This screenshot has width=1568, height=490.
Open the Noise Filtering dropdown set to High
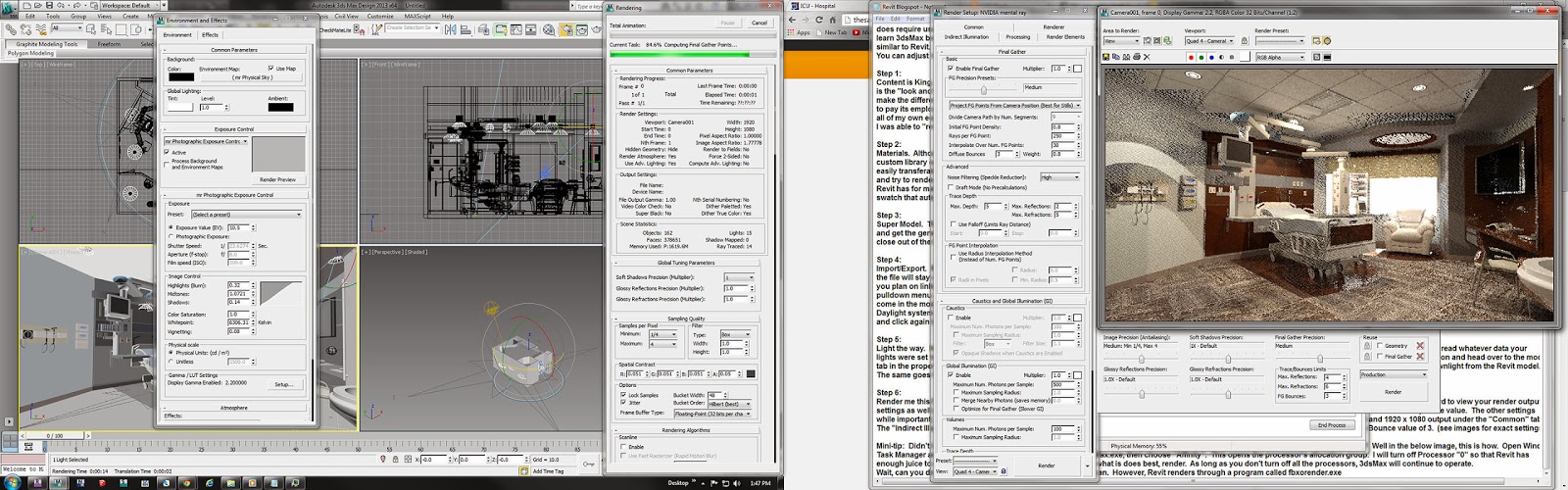1059,177
